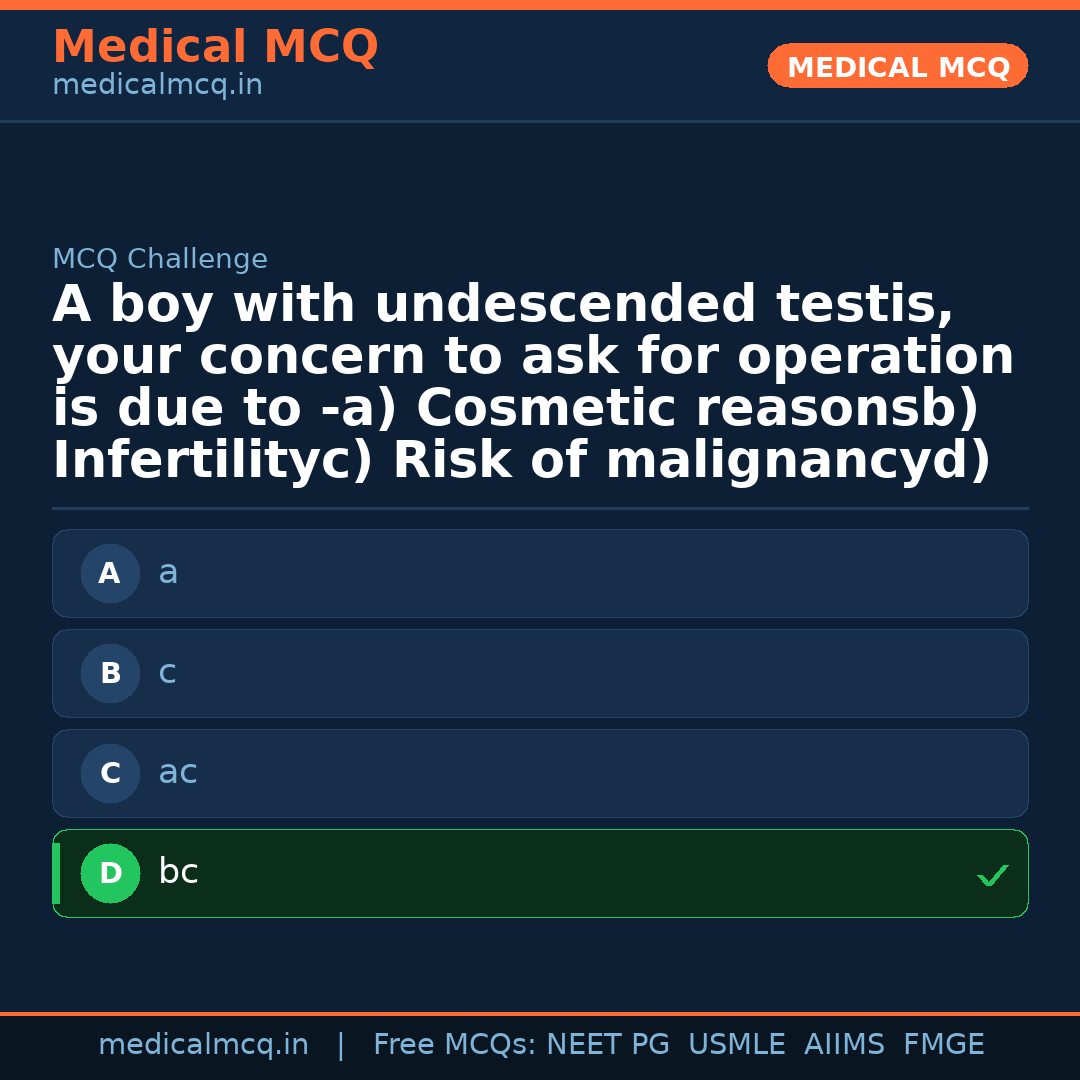1080x1080 pixels.
Task: Click the USMLE footer label
Action: coord(737,1043)
